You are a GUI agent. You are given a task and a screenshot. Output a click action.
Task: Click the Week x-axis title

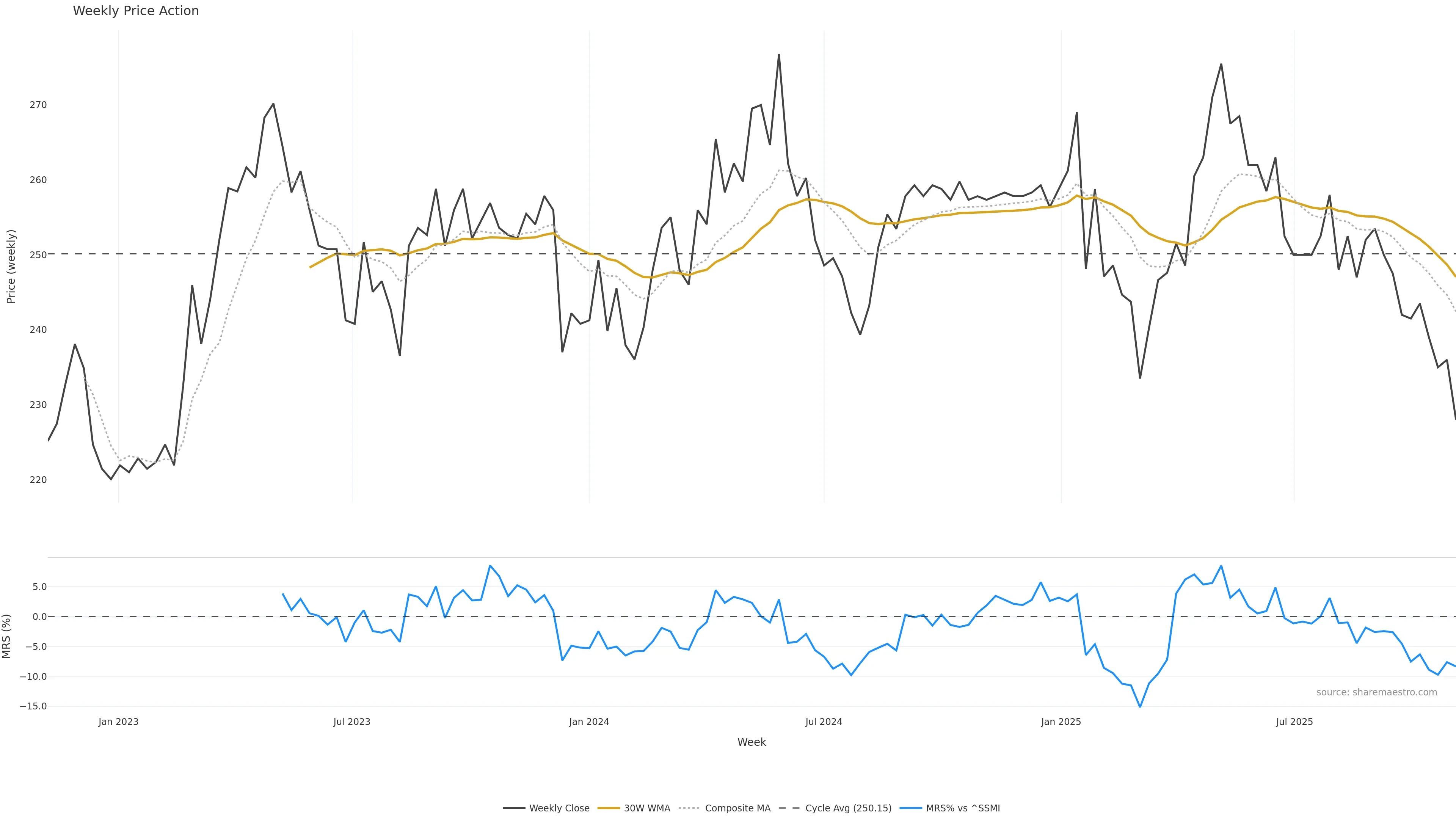point(751,742)
